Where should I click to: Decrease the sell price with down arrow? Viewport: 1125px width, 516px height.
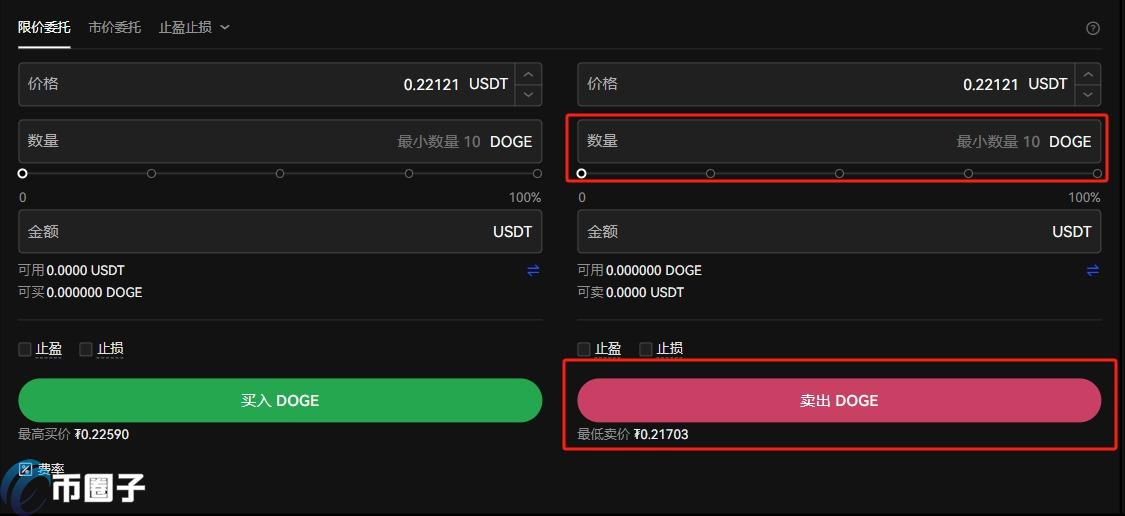click(x=1088, y=95)
